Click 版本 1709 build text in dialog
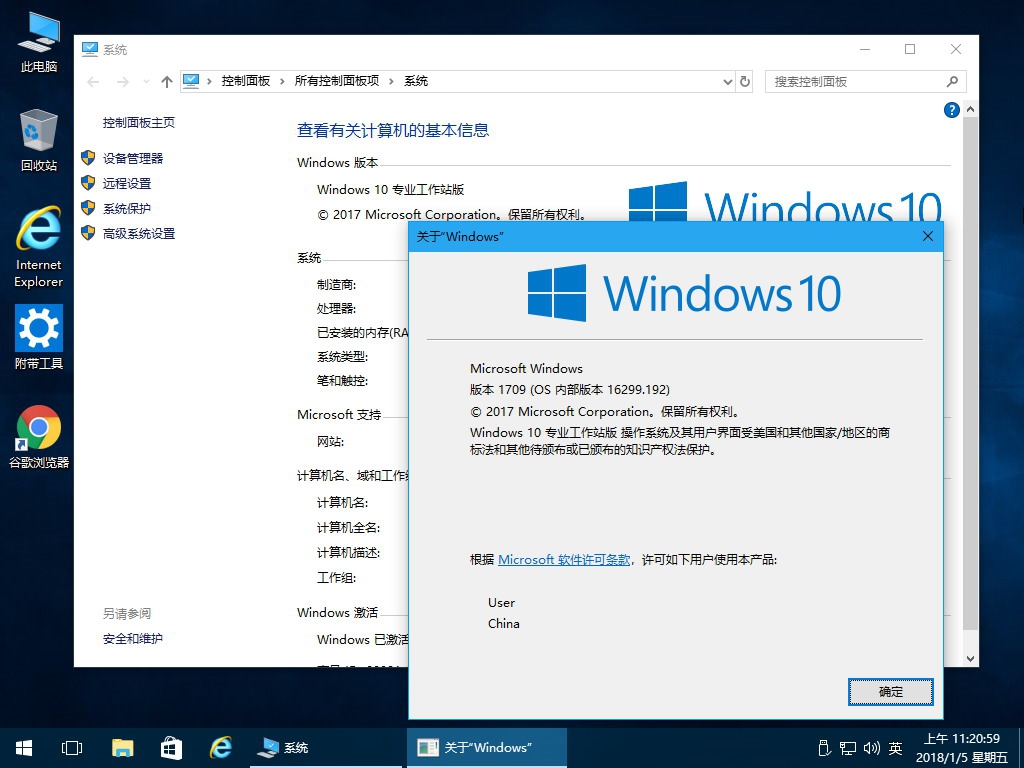The height and width of the screenshot is (768, 1024). [x=569, y=390]
